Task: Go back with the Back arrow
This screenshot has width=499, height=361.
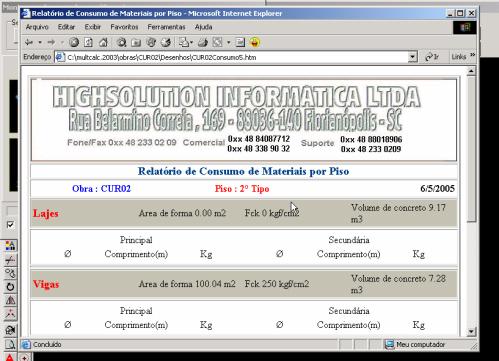Action: click(29, 42)
